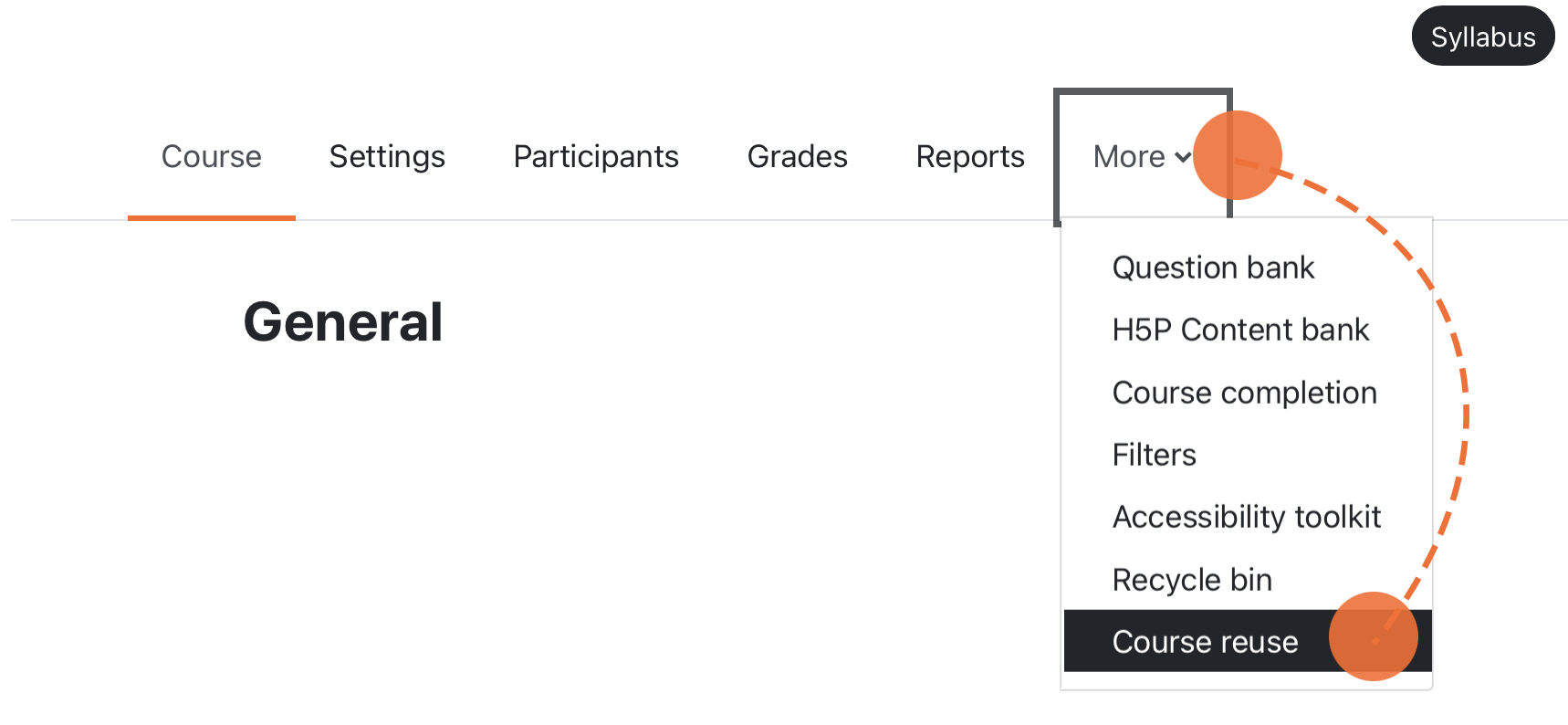Select Question bank from the menu
Viewport: 1568px width, 725px height.
click(x=1213, y=267)
